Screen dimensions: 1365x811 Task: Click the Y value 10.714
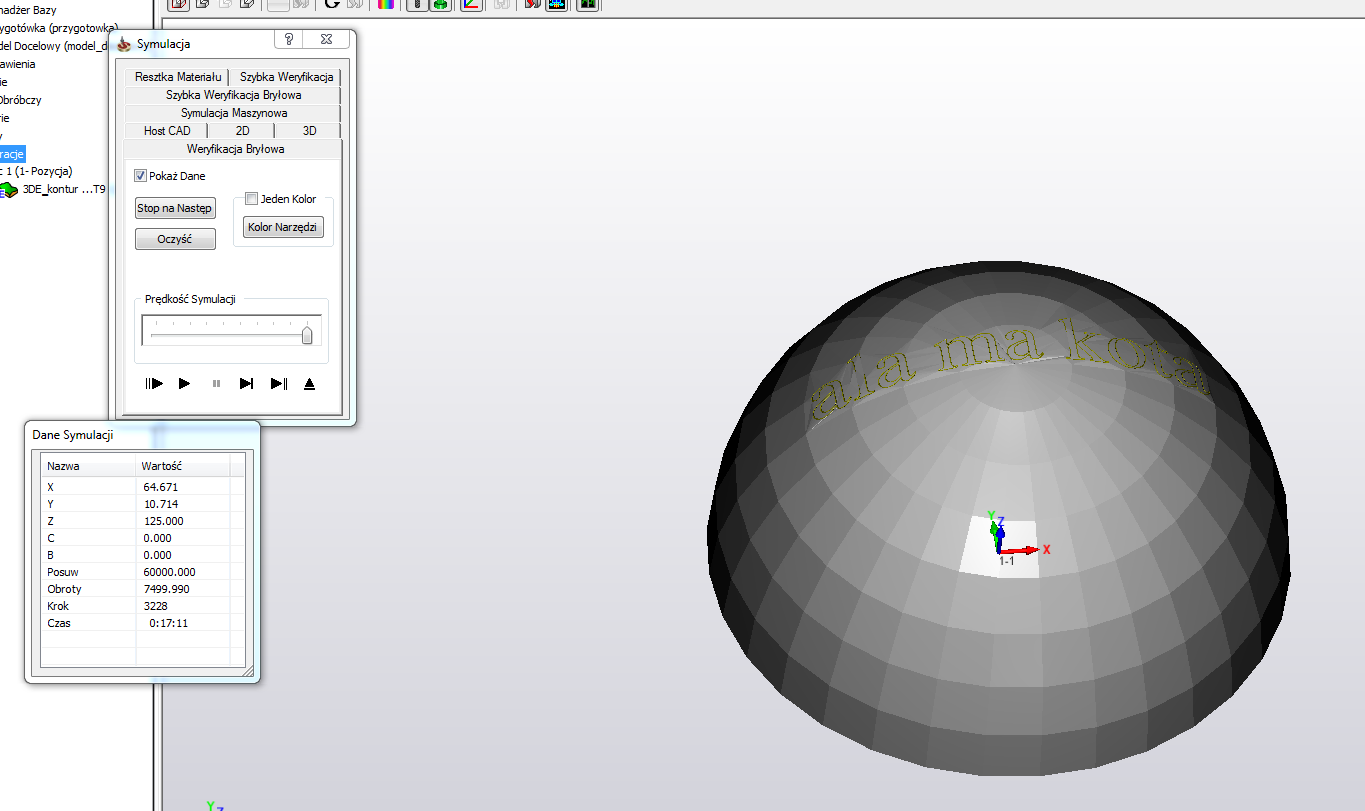[161, 504]
